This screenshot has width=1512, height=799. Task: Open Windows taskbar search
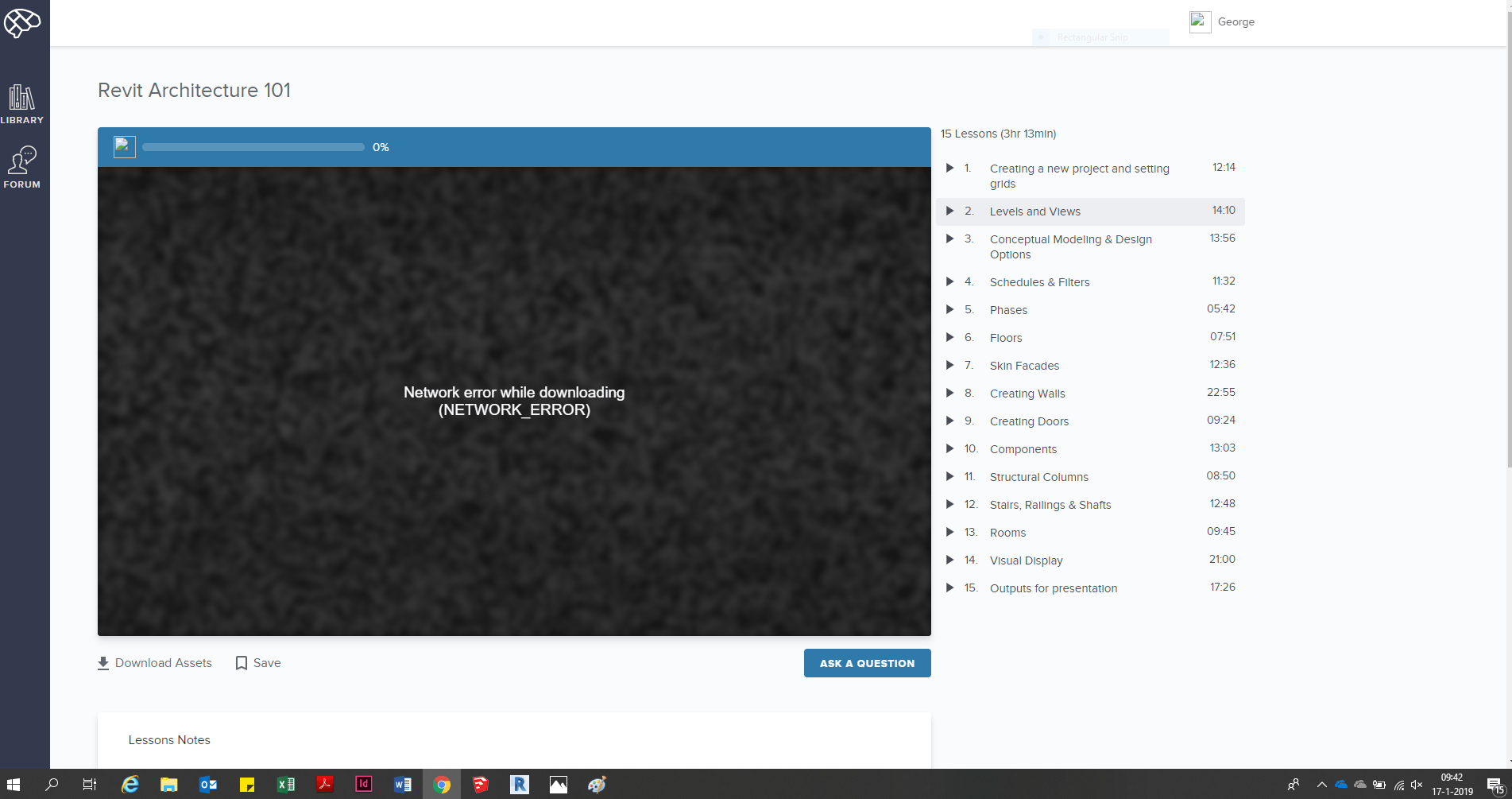pyautogui.click(x=52, y=785)
